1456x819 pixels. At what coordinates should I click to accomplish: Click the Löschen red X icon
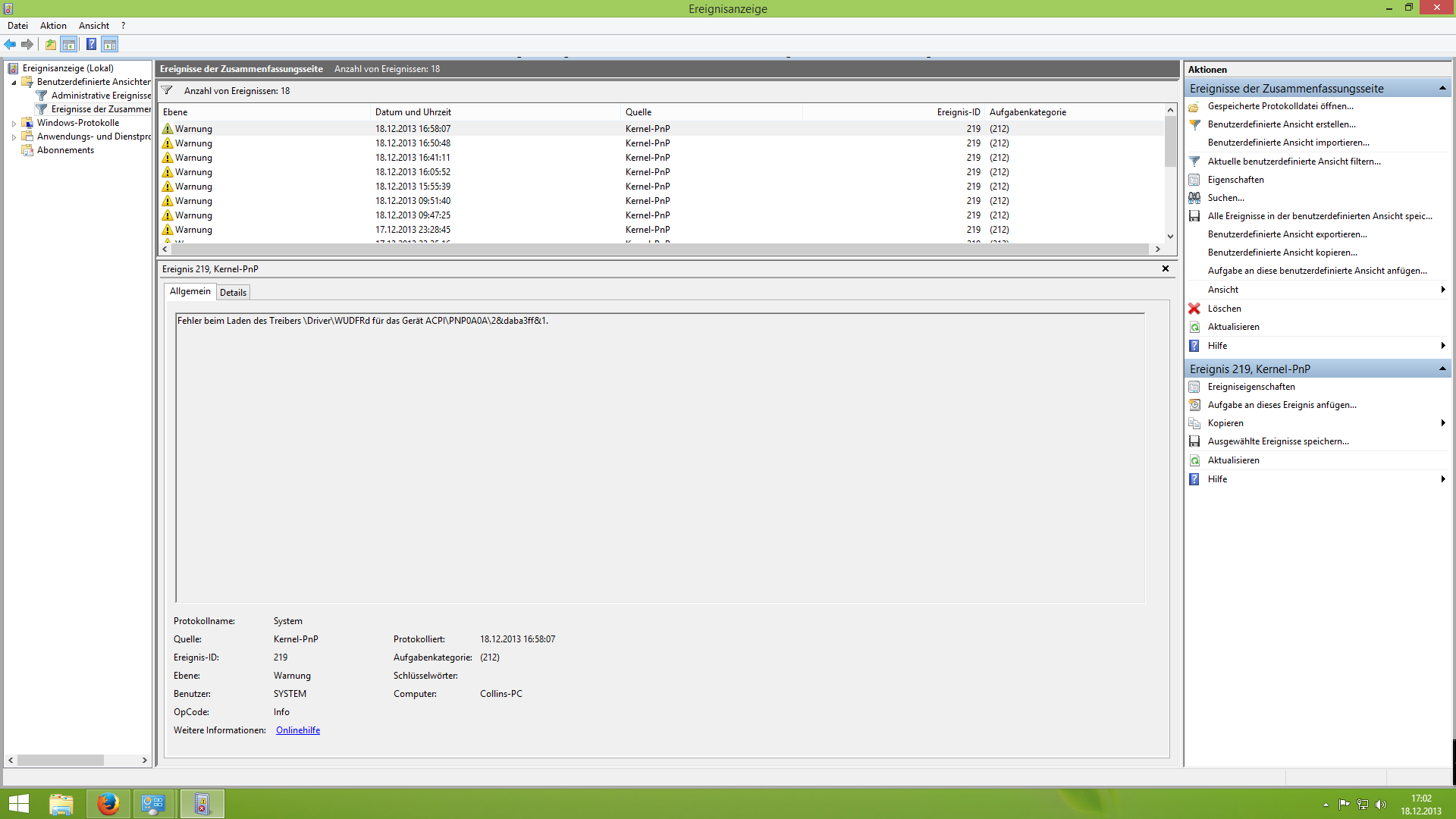(x=1194, y=309)
